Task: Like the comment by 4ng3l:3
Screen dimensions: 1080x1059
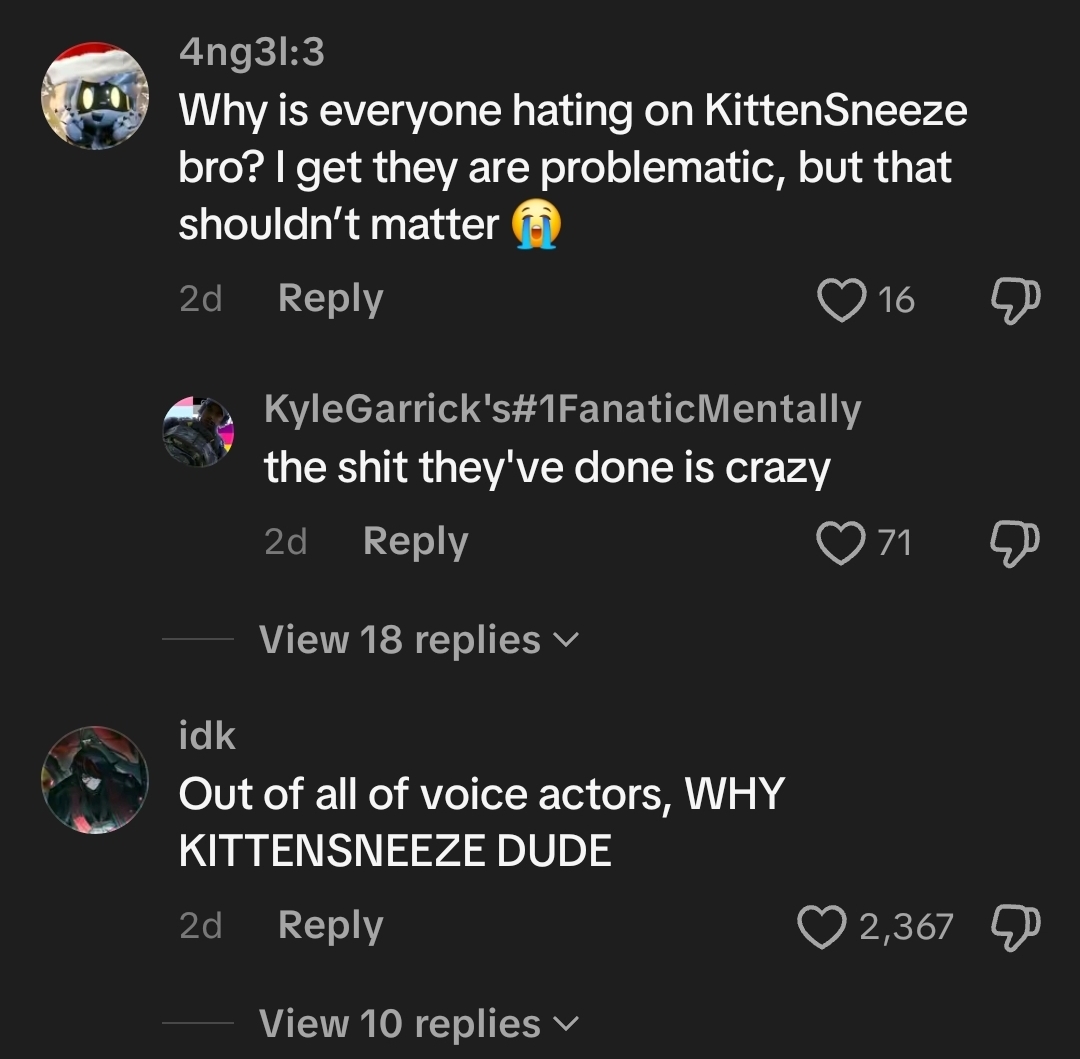Action: pyautogui.click(x=842, y=300)
